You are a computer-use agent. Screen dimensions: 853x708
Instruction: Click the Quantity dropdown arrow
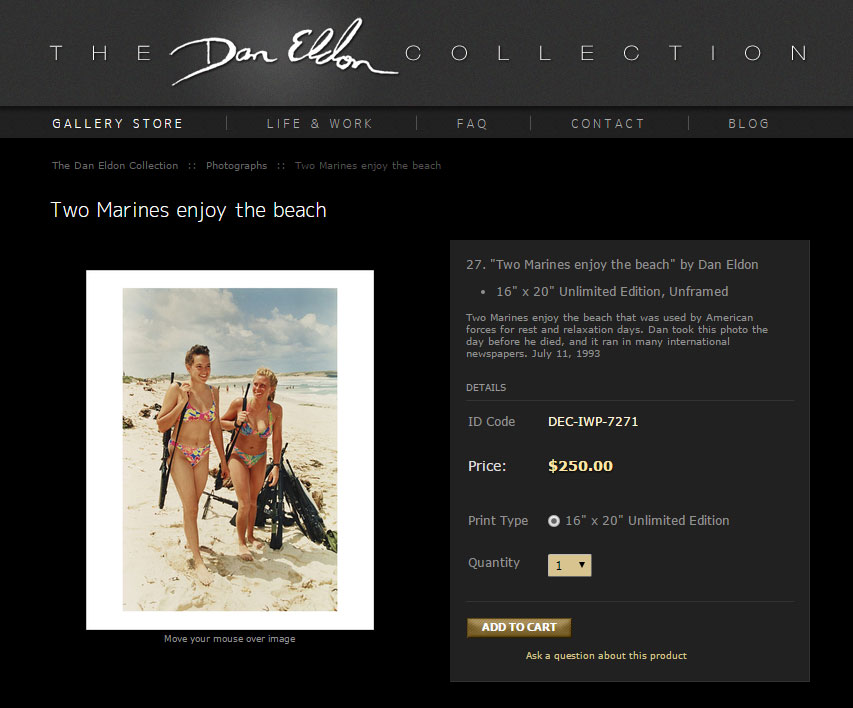point(582,565)
